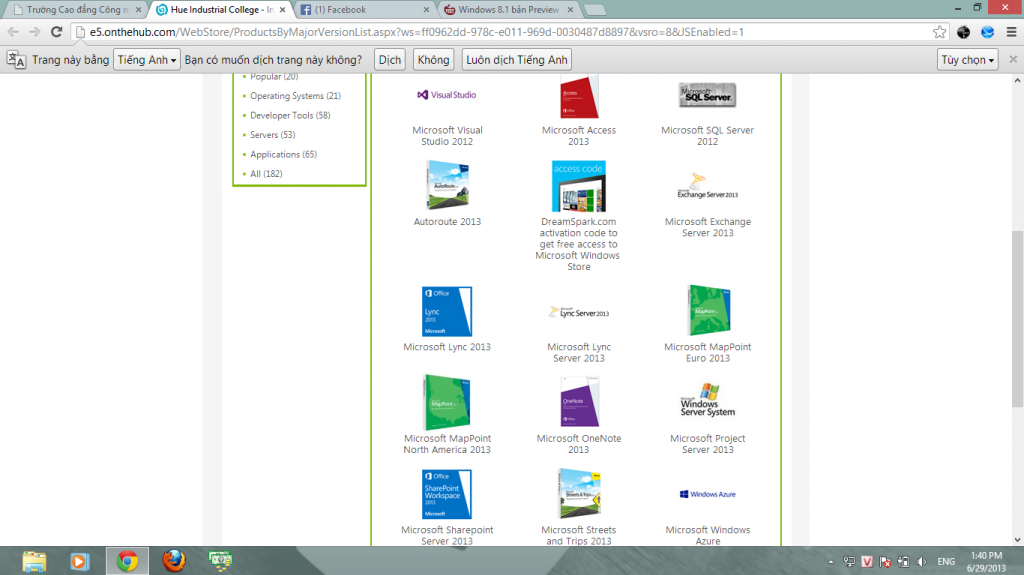The height and width of the screenshot is (575, 1024).
Task: Switch to Trường Cao đẳng Công tab
Action: click(77, 10)
